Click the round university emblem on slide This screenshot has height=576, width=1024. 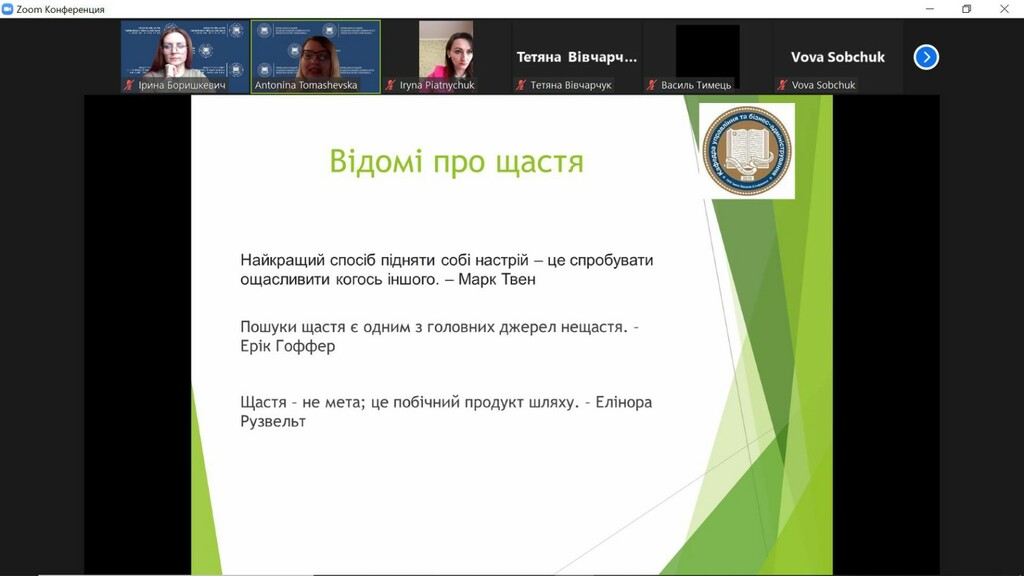746,150
